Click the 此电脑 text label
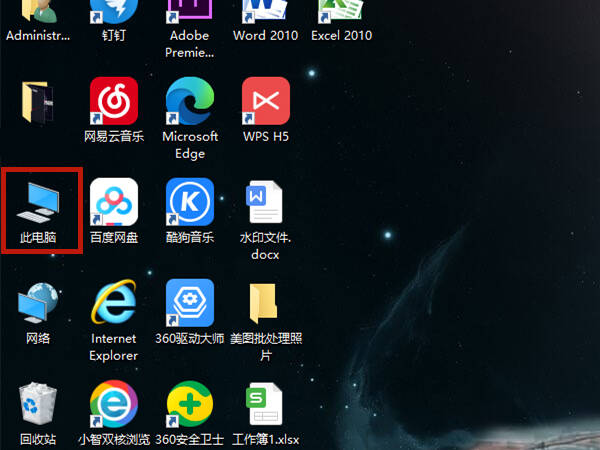Image resolution: width=600 pixels, height=450 pixels. 38,238
